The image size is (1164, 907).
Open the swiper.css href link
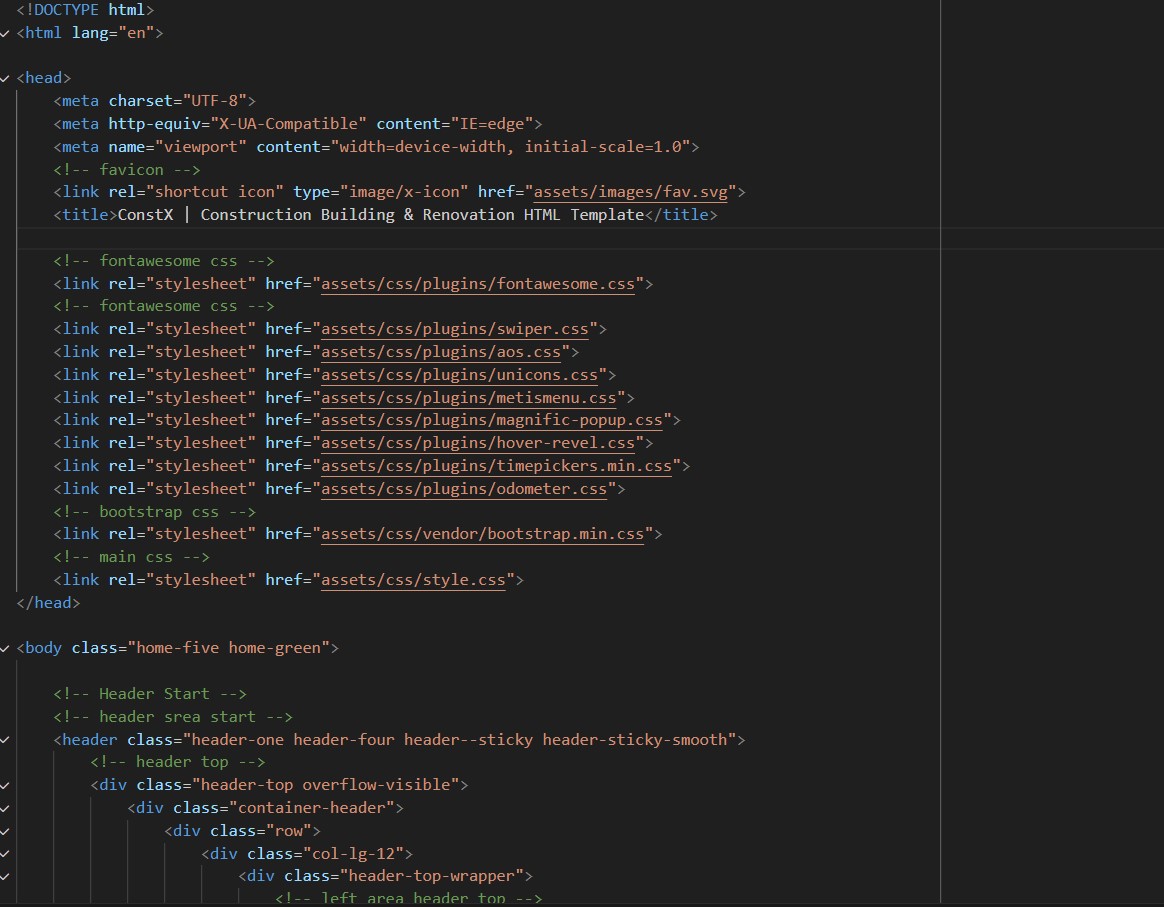(x=458, y=329)
